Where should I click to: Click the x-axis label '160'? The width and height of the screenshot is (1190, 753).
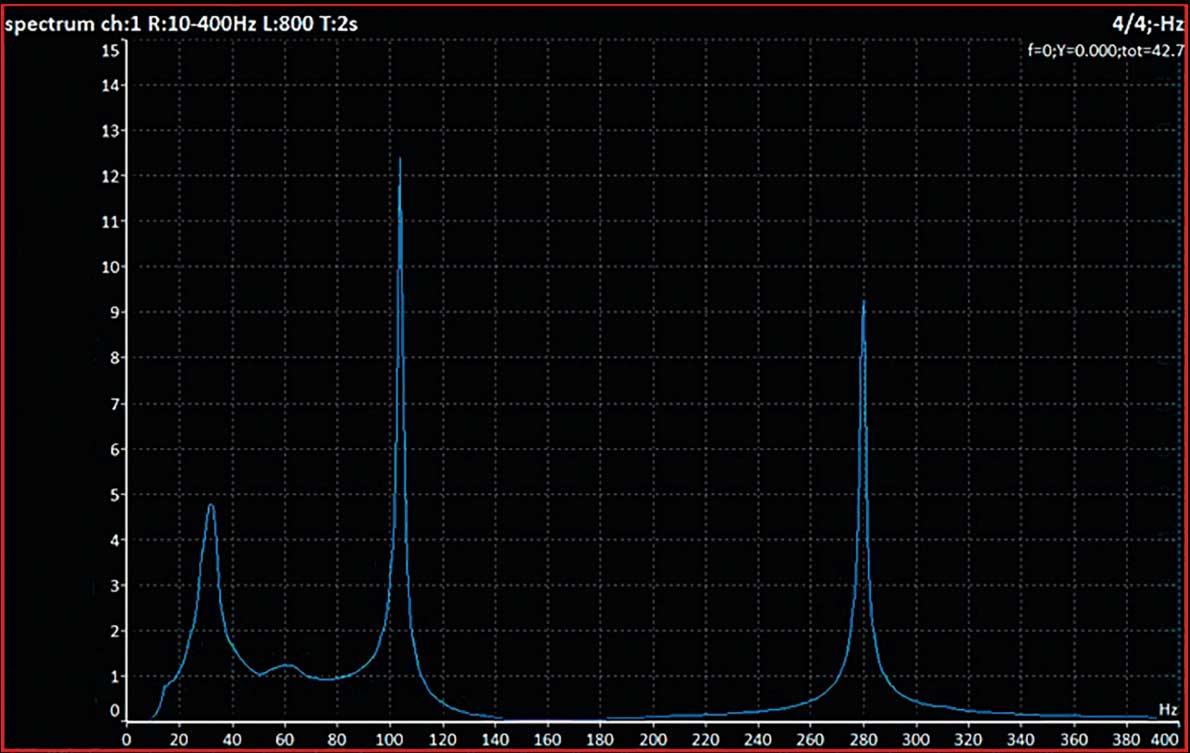(x=547, y=739)
